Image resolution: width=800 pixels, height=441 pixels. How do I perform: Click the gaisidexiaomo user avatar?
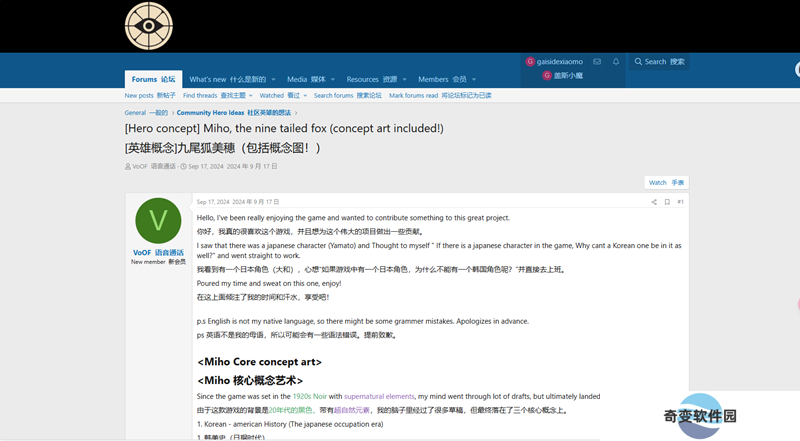point(530,61)
